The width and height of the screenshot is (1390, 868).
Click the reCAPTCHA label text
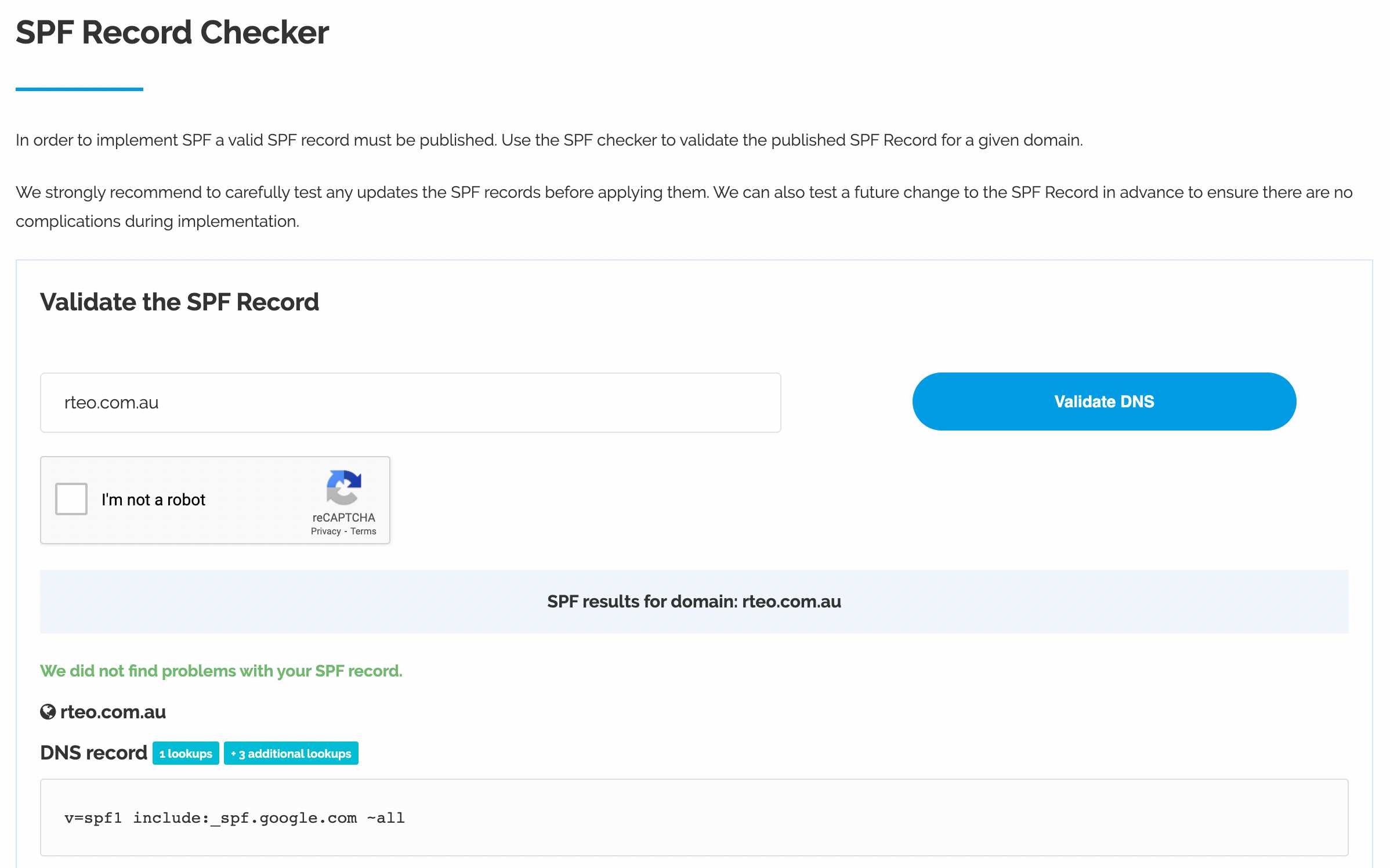[344, 518]
